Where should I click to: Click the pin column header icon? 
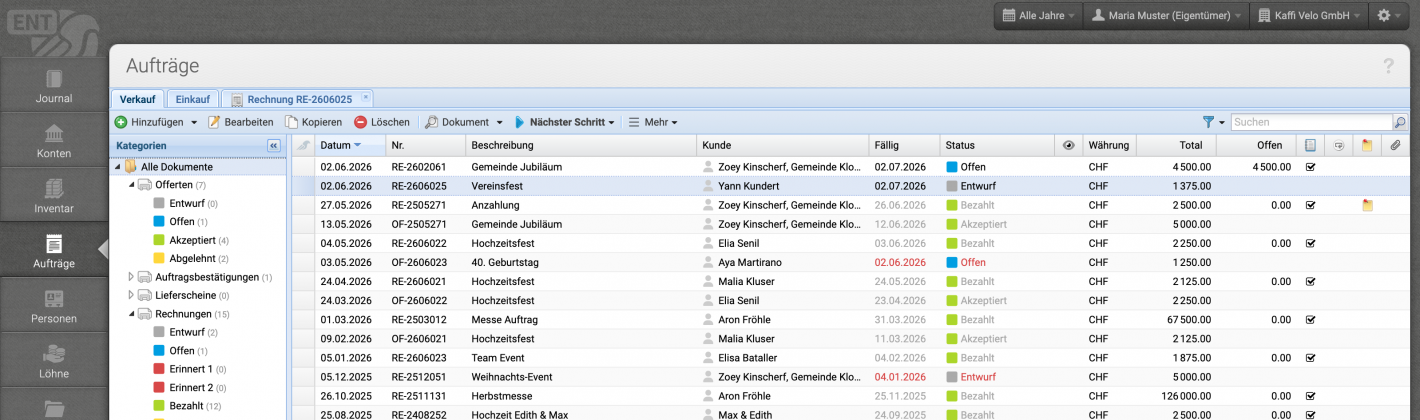(x=304, y=145)
